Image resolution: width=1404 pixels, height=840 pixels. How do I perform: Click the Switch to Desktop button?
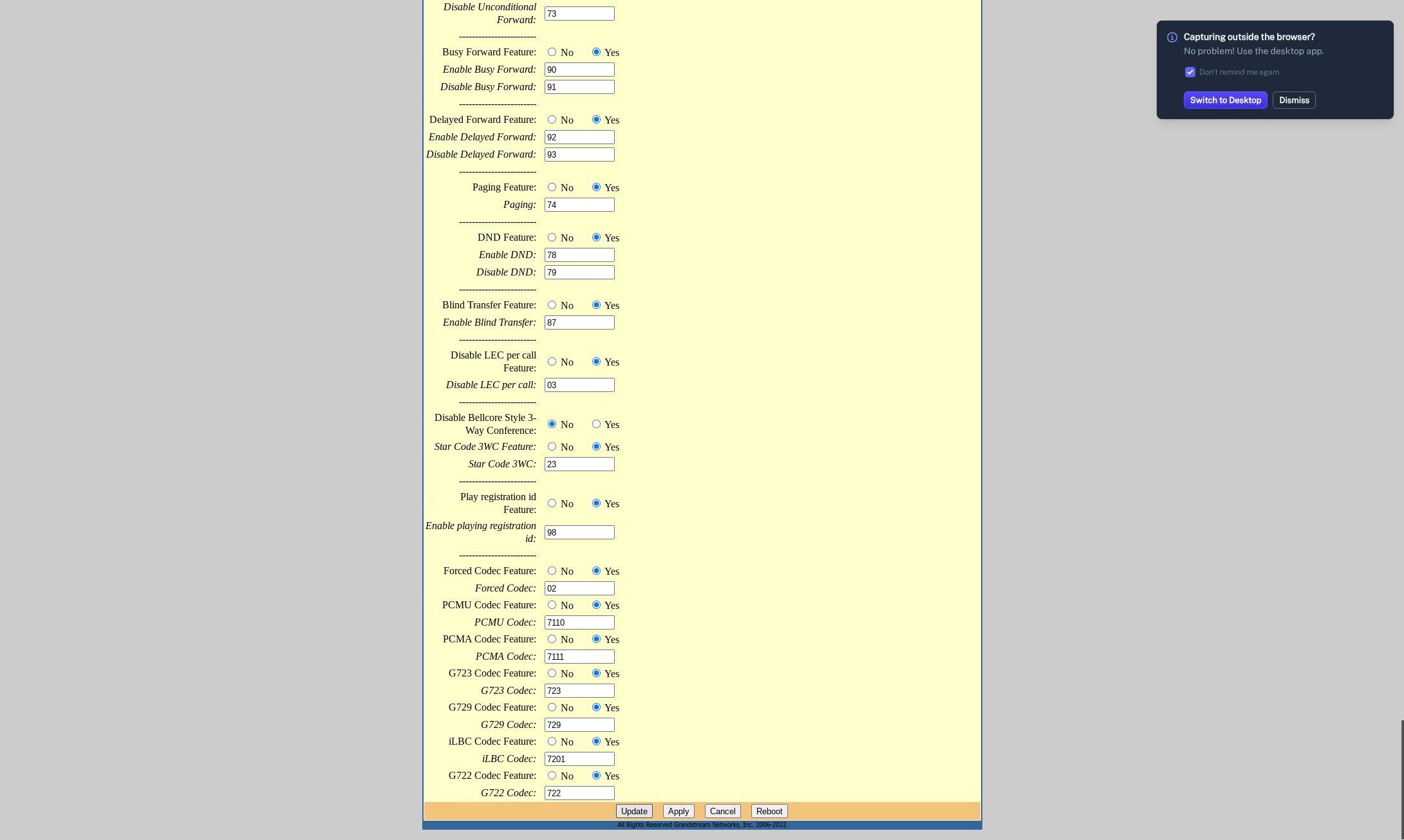coord(1225,100)
